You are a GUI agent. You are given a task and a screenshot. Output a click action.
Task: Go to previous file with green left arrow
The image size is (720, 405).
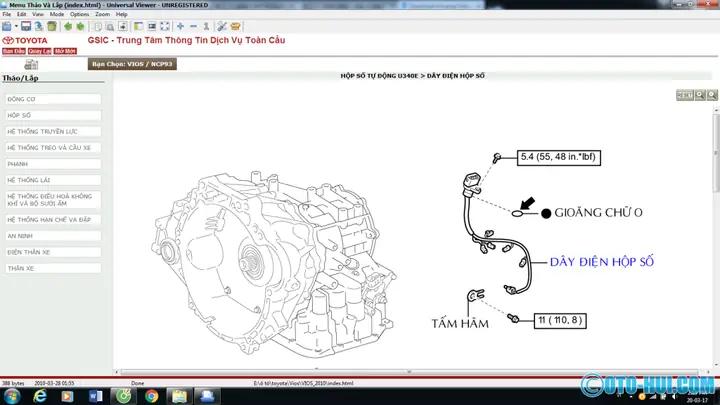click(x=68, y=26)
